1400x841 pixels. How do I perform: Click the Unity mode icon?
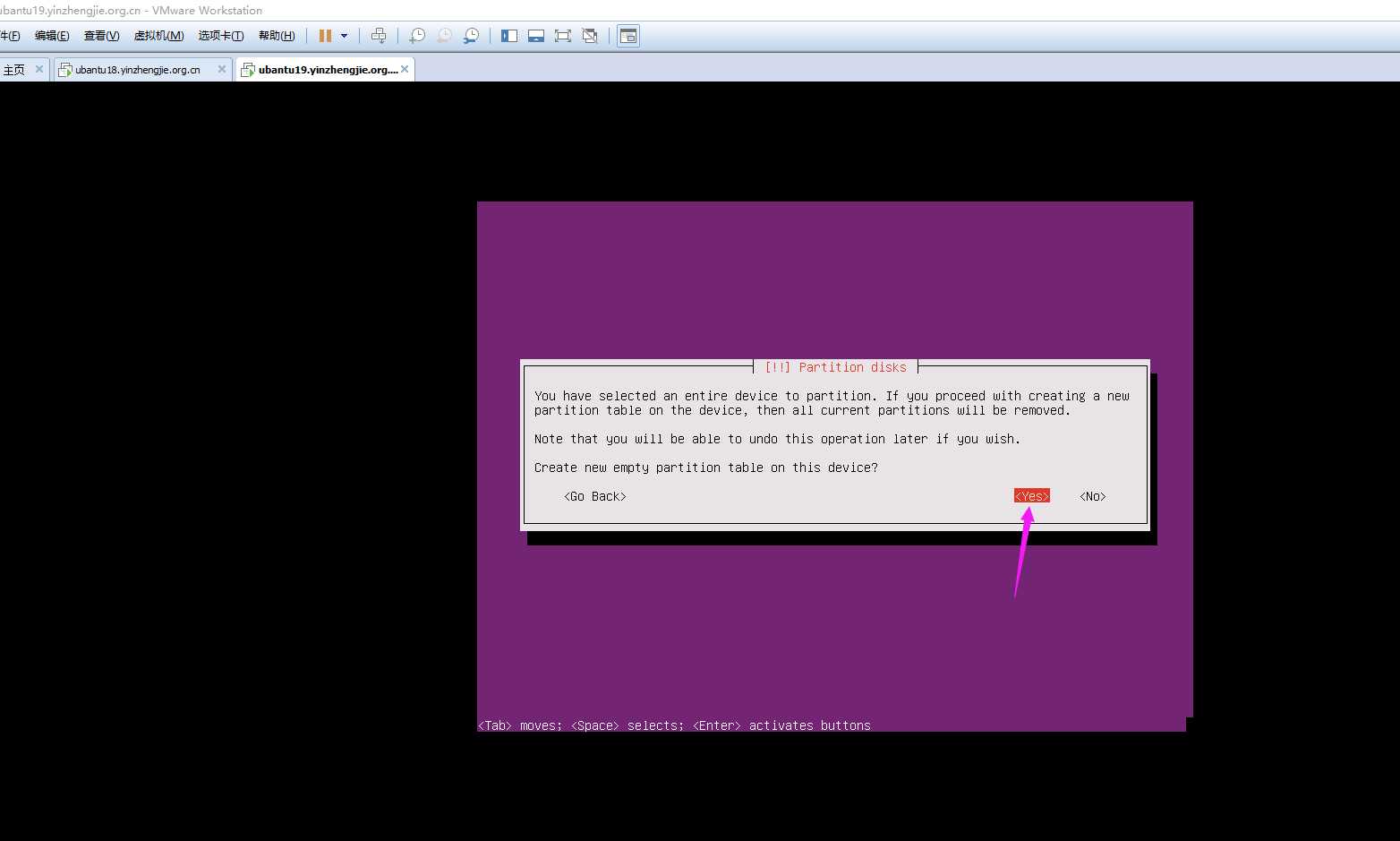590,36
